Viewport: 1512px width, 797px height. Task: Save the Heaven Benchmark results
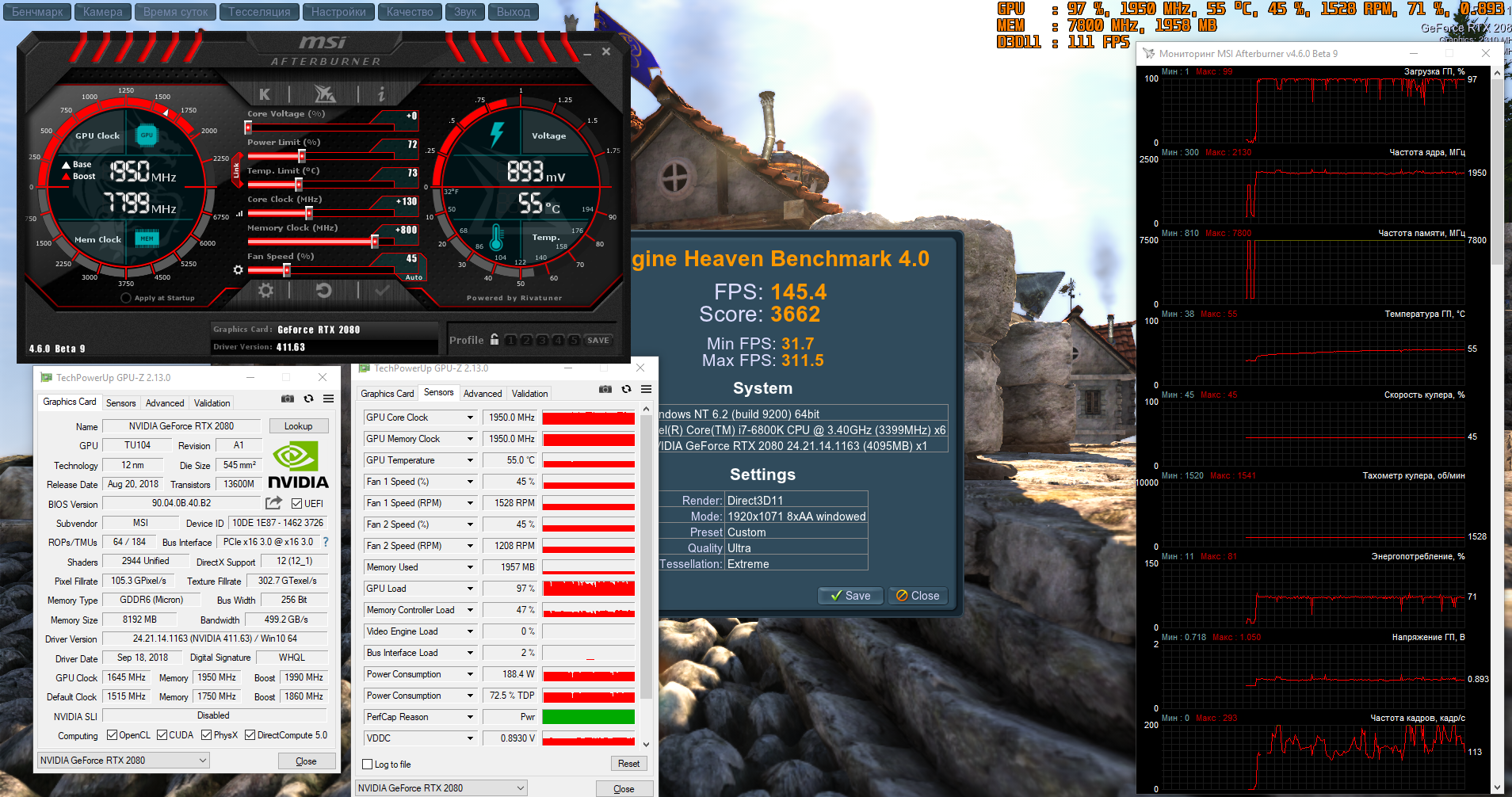850,596
